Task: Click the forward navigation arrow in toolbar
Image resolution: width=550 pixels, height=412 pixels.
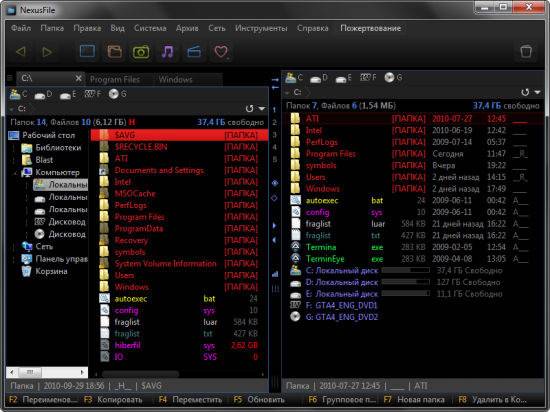Action: (47, 52)
